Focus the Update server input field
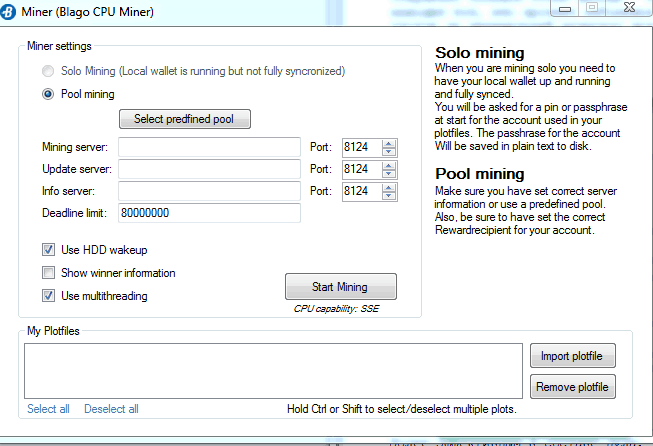 (209, 169)
